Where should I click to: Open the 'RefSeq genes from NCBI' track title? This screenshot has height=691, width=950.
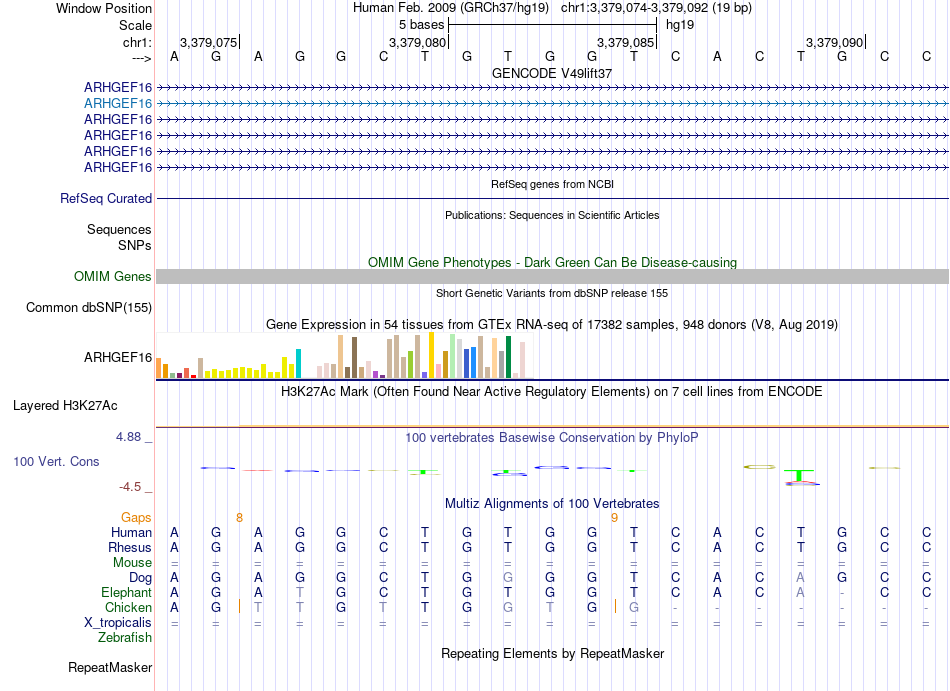pyautogui.click(x=552, y=184)
